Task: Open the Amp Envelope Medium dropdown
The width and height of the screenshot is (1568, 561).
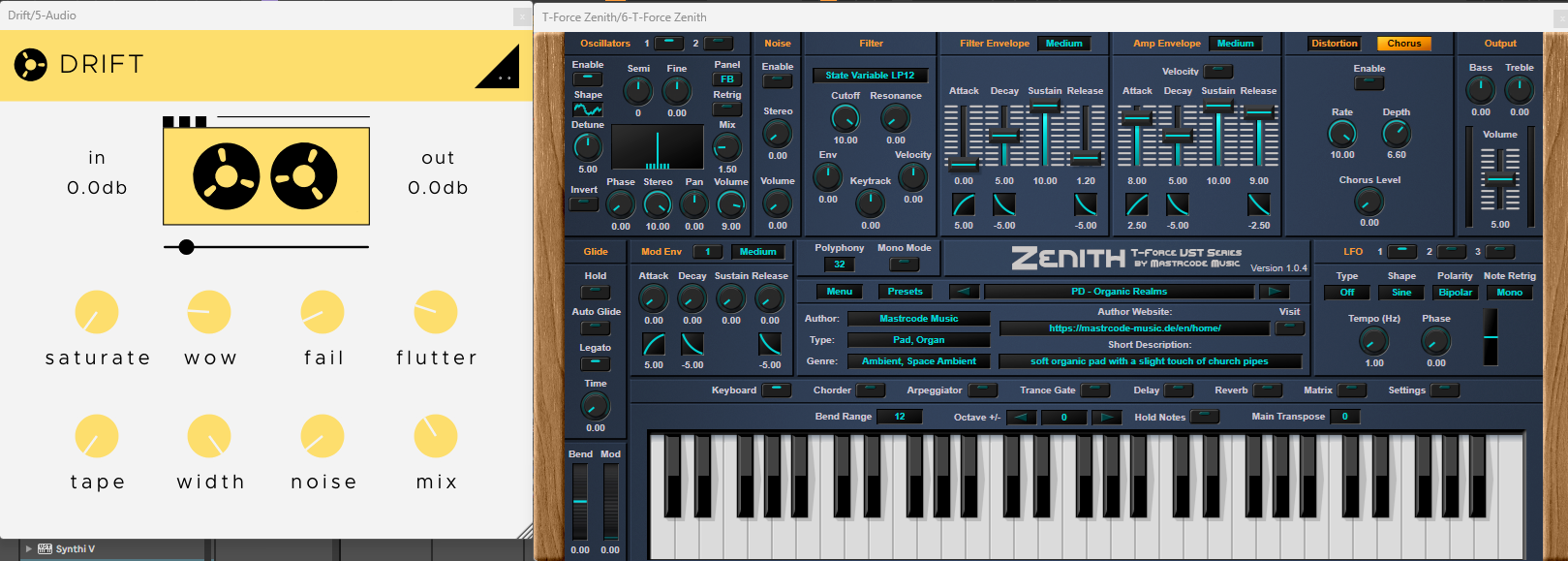Action: pos(1236,44)
